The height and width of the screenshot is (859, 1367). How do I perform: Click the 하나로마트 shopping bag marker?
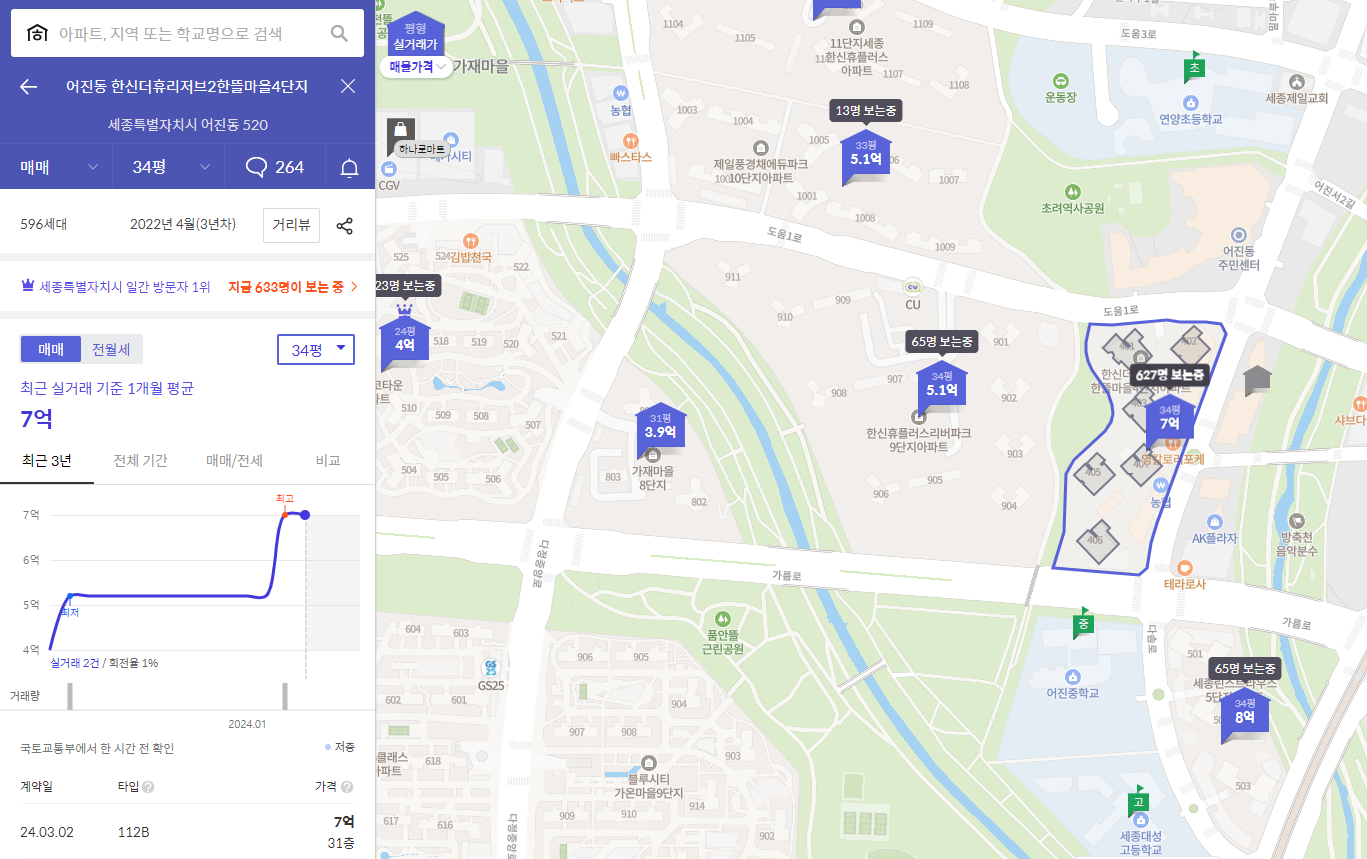tap(400, 132)
